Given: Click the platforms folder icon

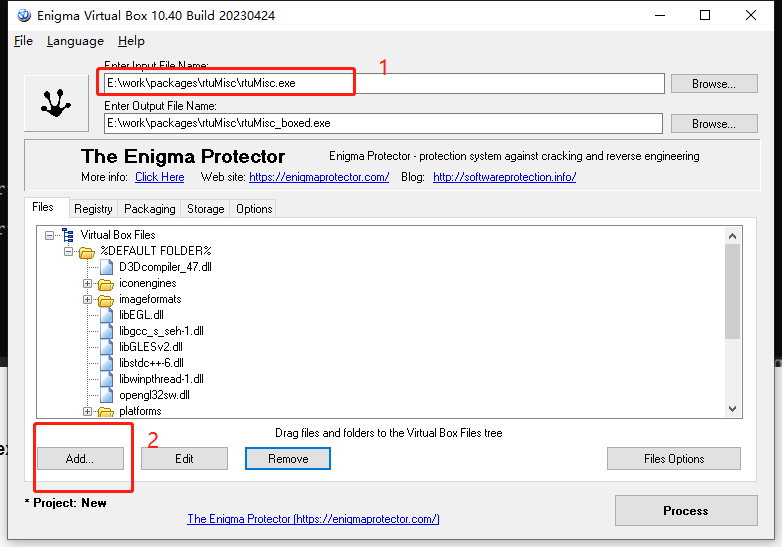Looking at the screenshot, I should 106,411.
